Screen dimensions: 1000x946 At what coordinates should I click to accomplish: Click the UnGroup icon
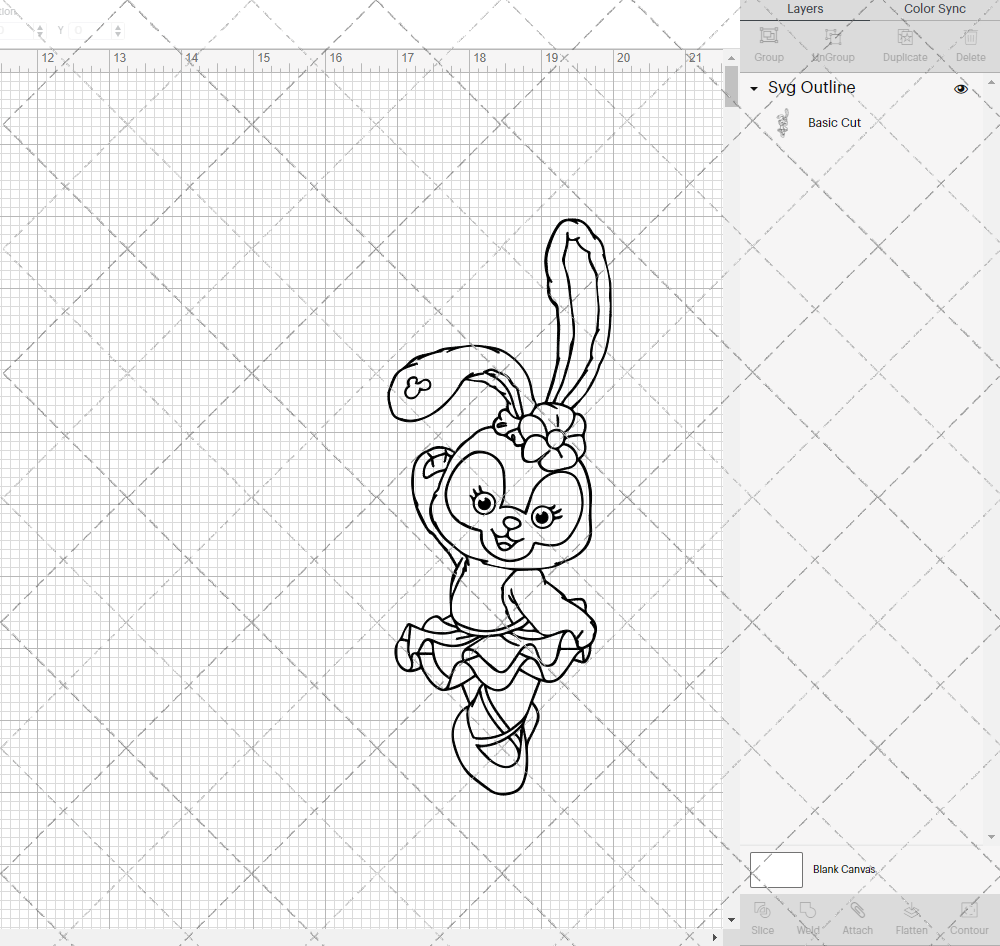[x=832, y=36]
